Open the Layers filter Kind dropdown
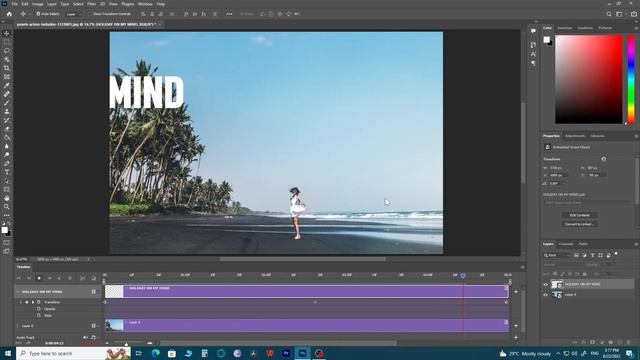640x360 pixels. coord(557,256)
